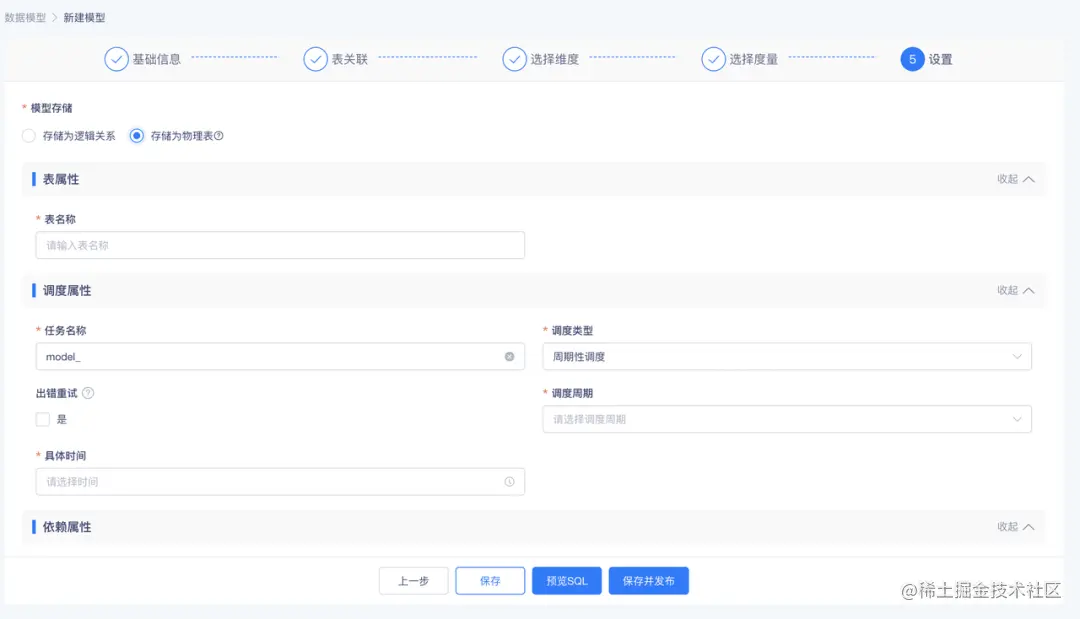Collapse the 依赖属性 section
Image resolution: width=1080 pixels, height=619 pixels.
point(1016,527)
